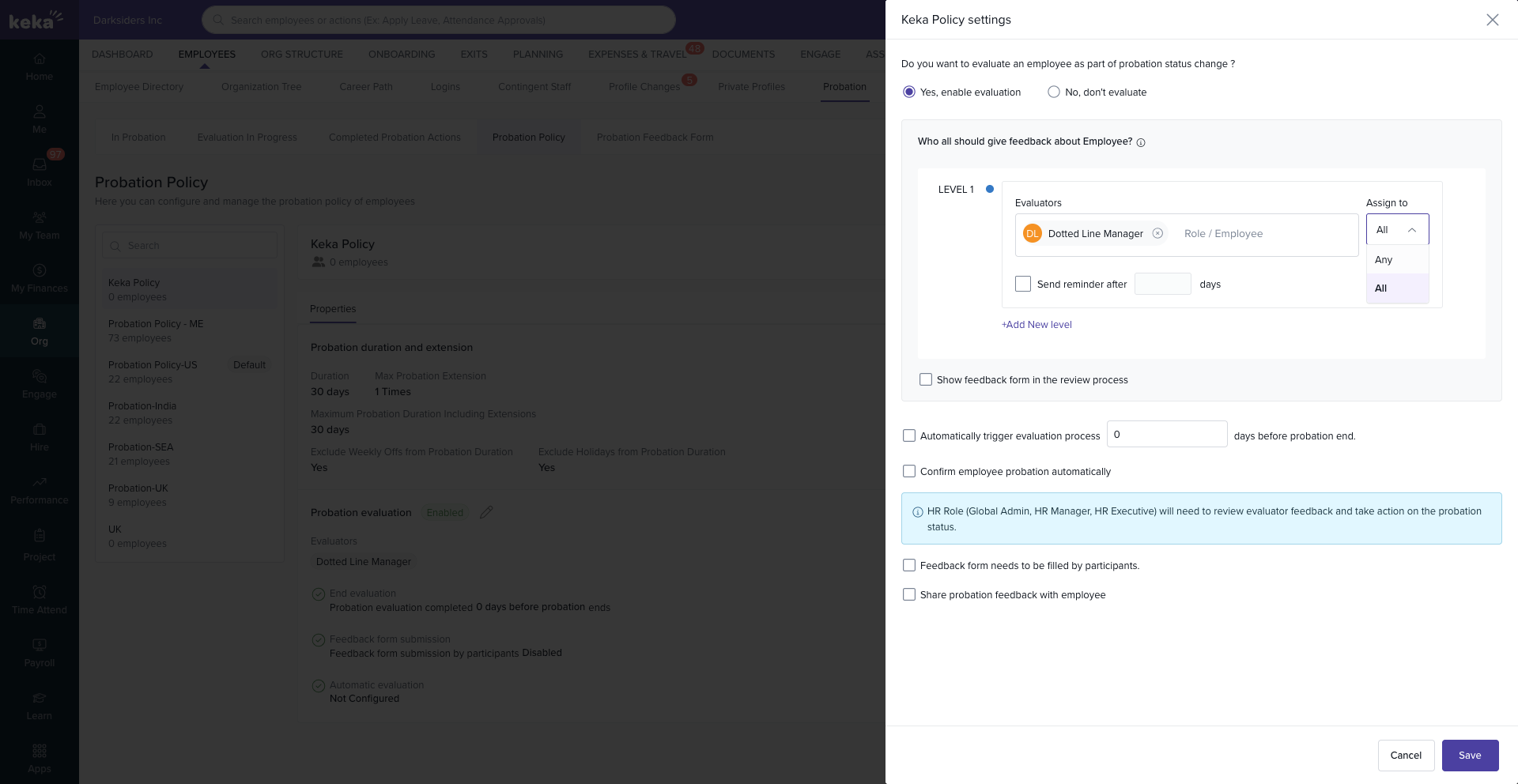Screen dimensions: 1518x784
Task: Tick 'Share probation feedback with employee'
Action: click(909, 595)
